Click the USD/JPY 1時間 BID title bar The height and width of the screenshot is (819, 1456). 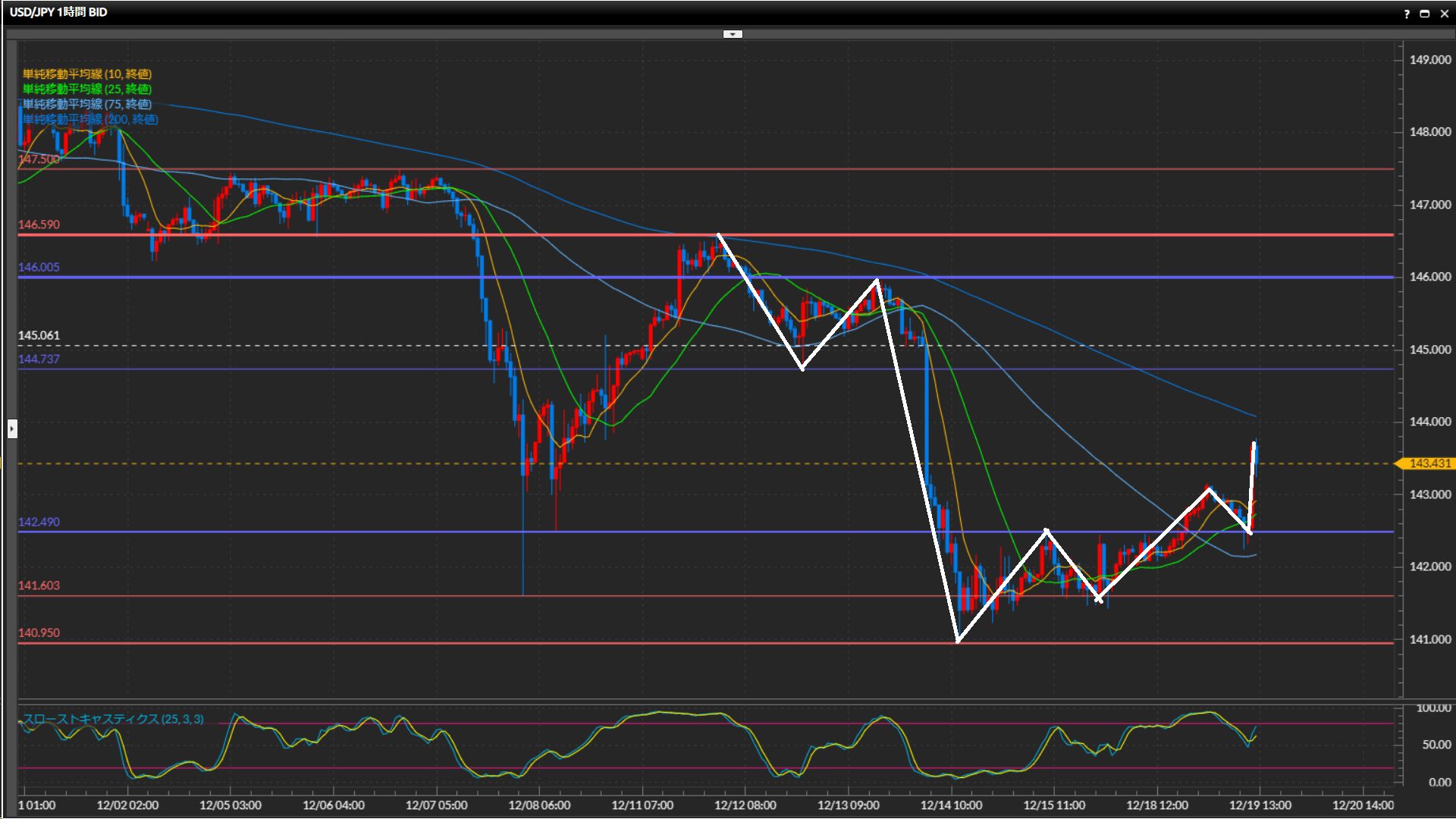tap(58, 12)
